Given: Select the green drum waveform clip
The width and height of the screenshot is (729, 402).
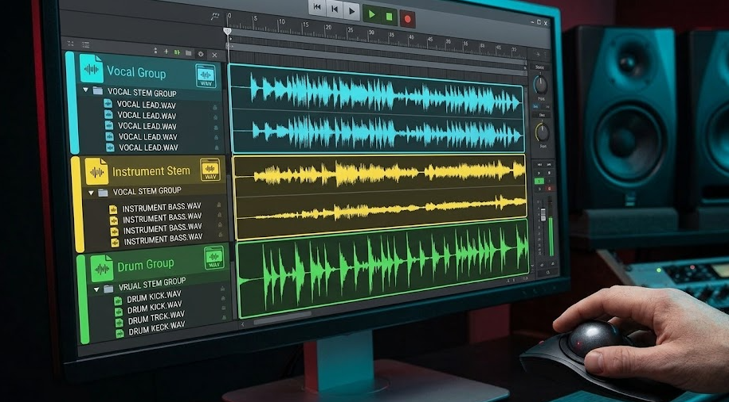Looking at the screenshot, I should [x=384, y=270].
